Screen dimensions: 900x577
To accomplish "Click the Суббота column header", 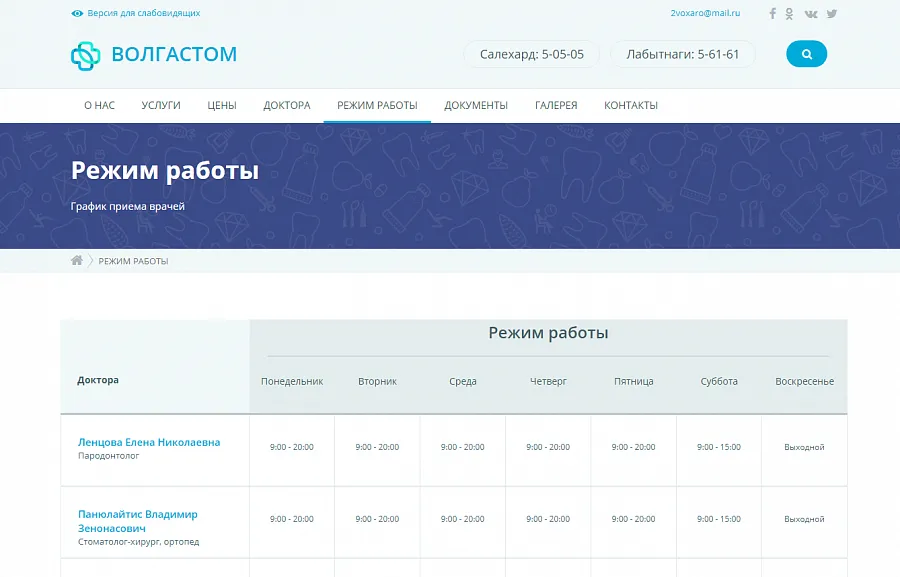I will coord(719,381).
